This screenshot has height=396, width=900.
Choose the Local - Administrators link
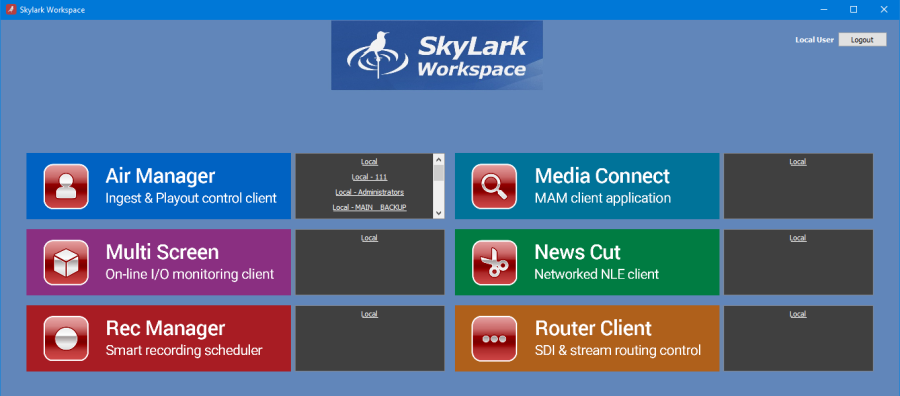pos(369,192)
